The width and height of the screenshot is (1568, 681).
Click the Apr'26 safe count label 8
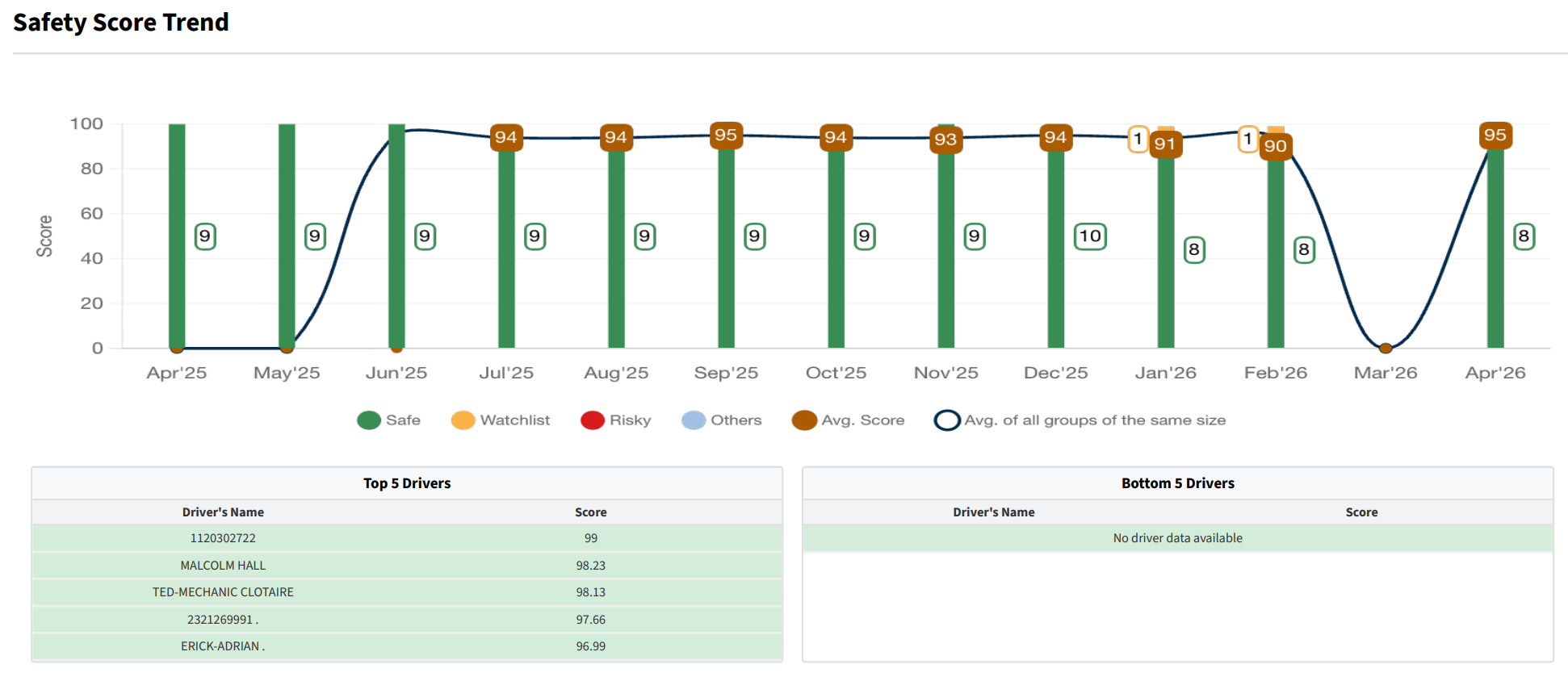click(x=1524, y=236)
